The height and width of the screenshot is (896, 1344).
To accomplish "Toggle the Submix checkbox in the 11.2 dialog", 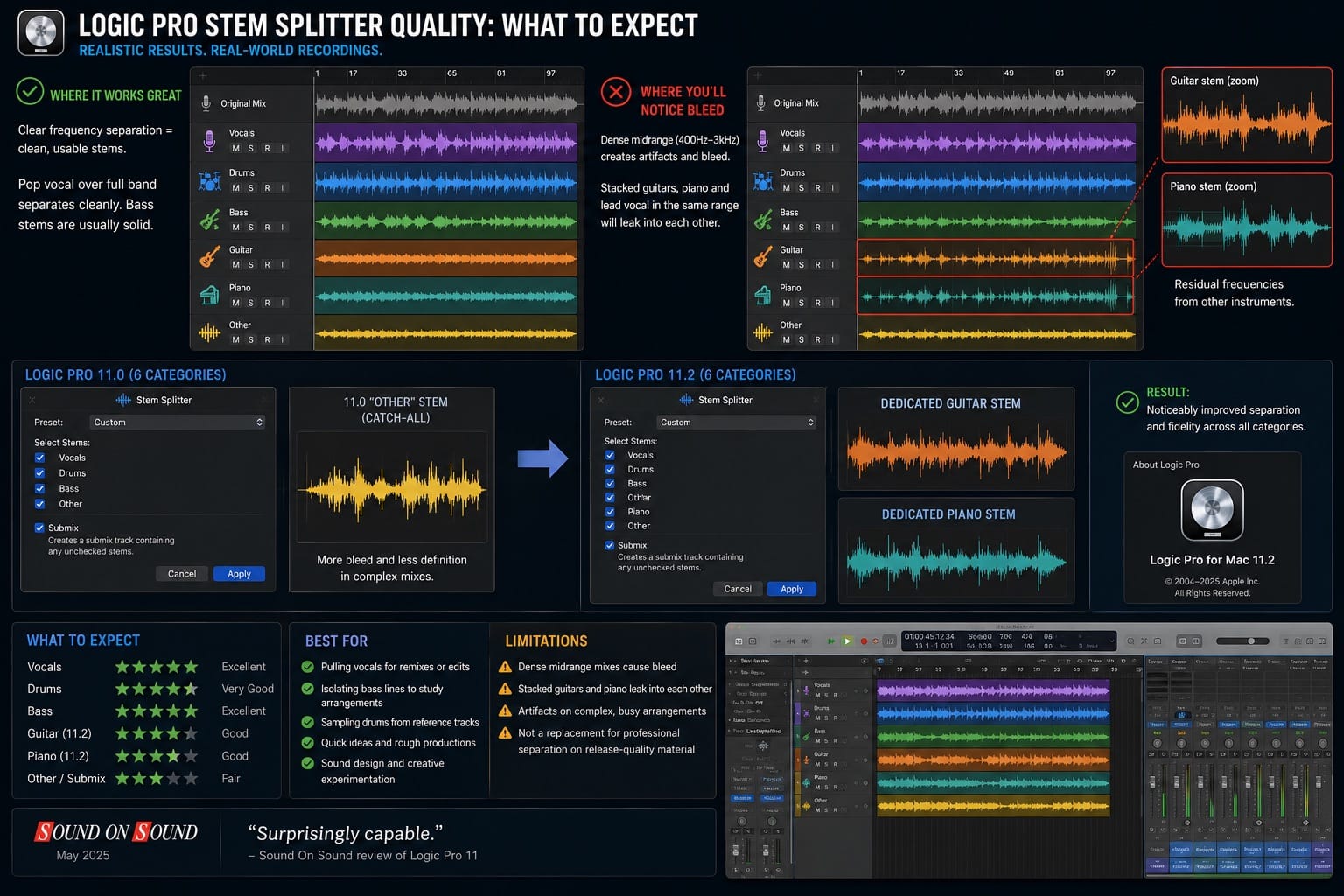I will (x=610, y=545).
